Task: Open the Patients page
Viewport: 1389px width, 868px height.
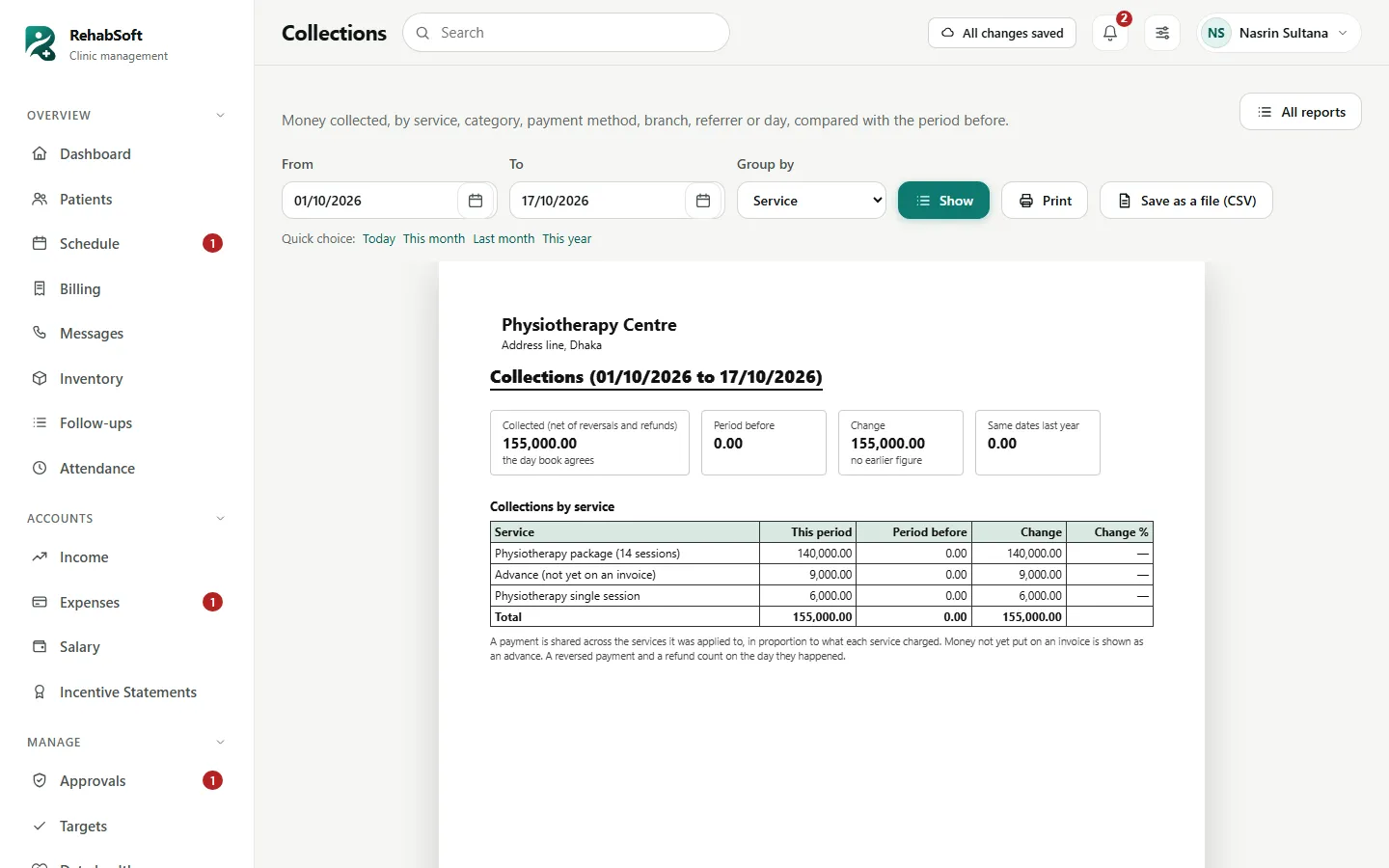Action: point(127,199)
